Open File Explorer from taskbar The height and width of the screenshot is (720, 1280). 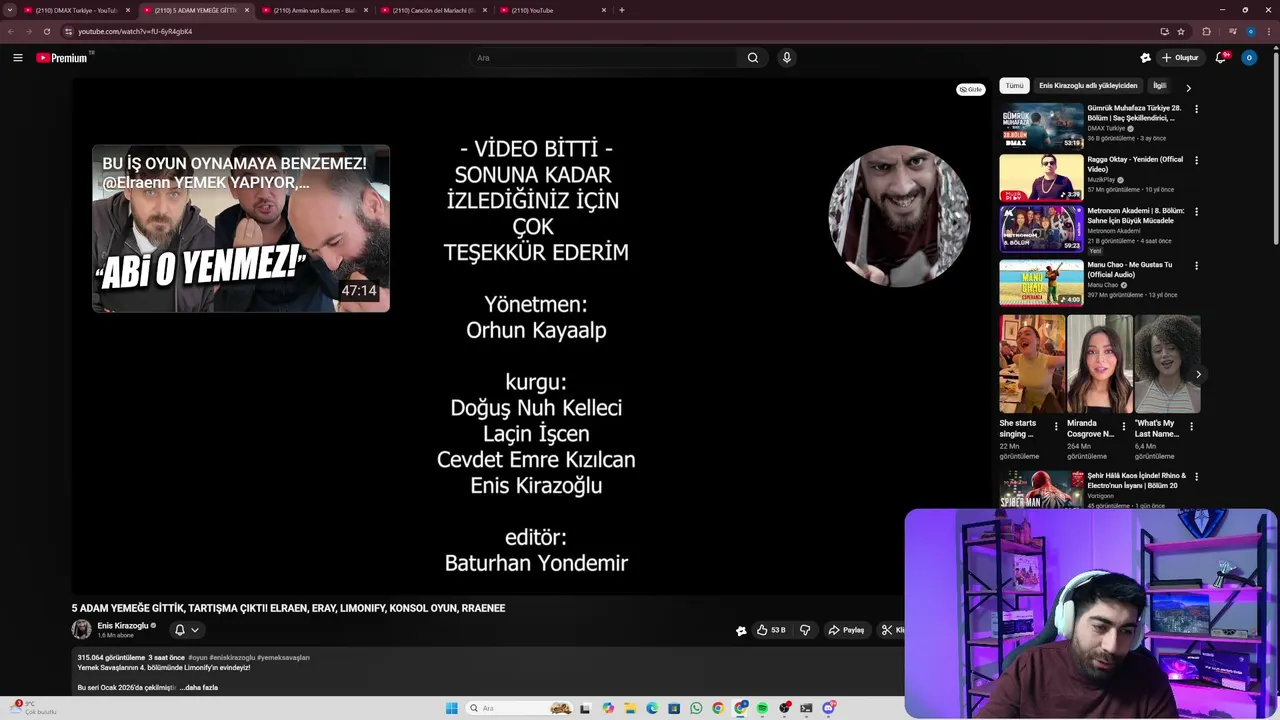[x=630, y=708]
